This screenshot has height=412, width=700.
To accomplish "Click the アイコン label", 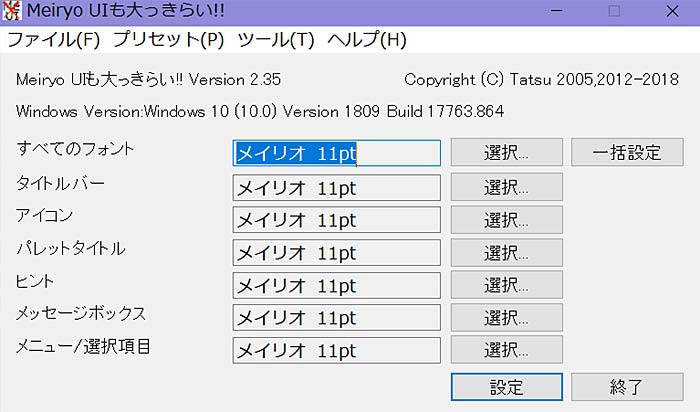I will coord(44,216).
